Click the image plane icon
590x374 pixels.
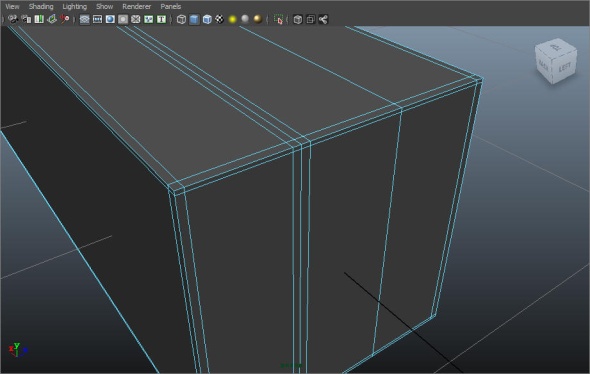[52, 19]
